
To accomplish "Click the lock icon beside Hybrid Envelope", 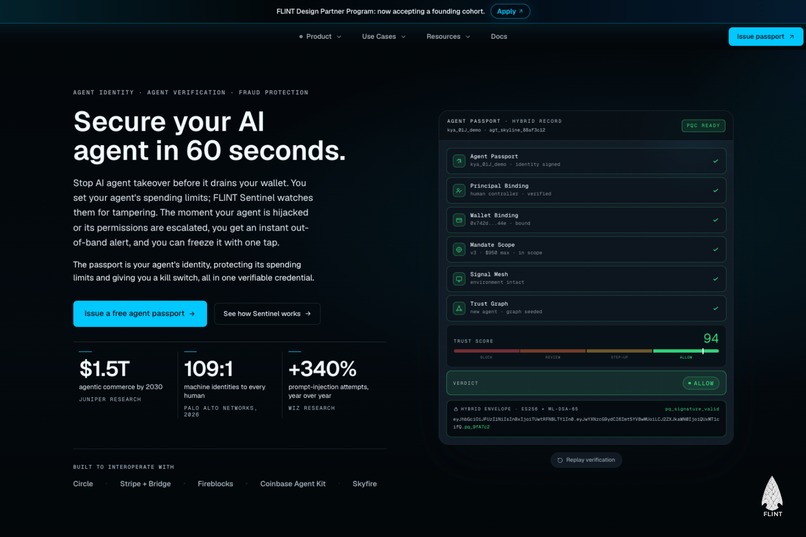I will [455, 409].
